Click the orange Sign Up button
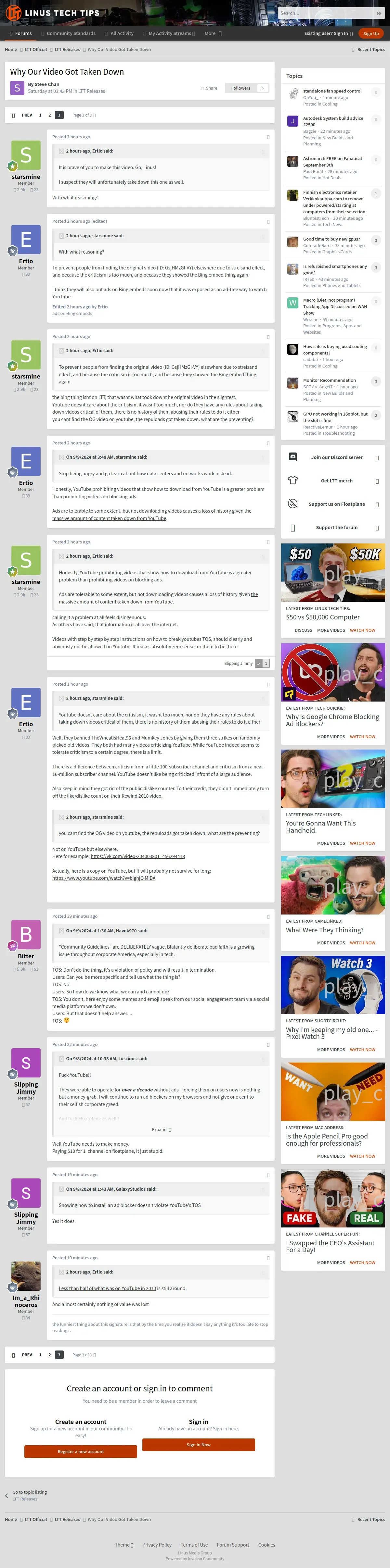The image size is (390, 1568). [371, 33]
